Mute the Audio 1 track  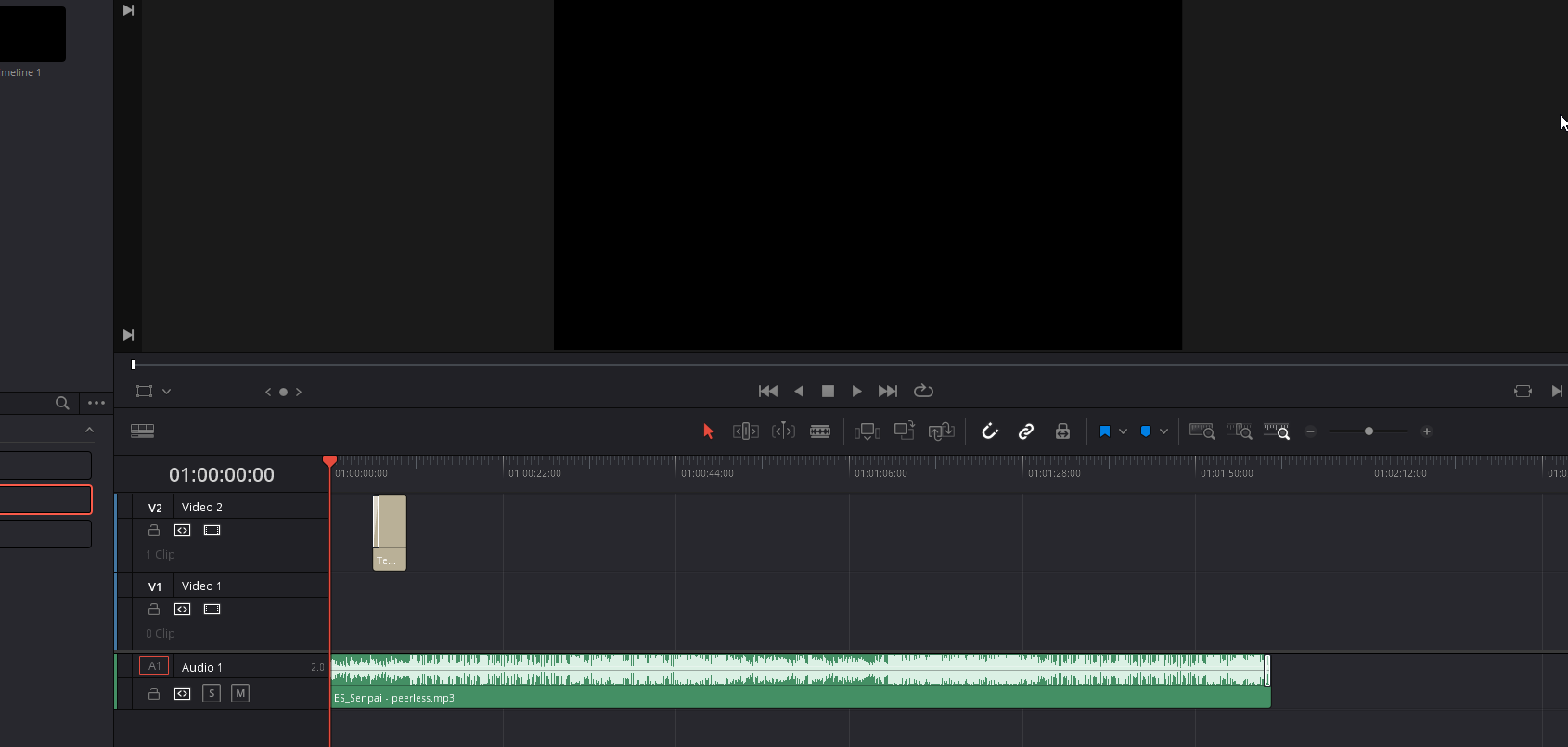pos(240,694)
